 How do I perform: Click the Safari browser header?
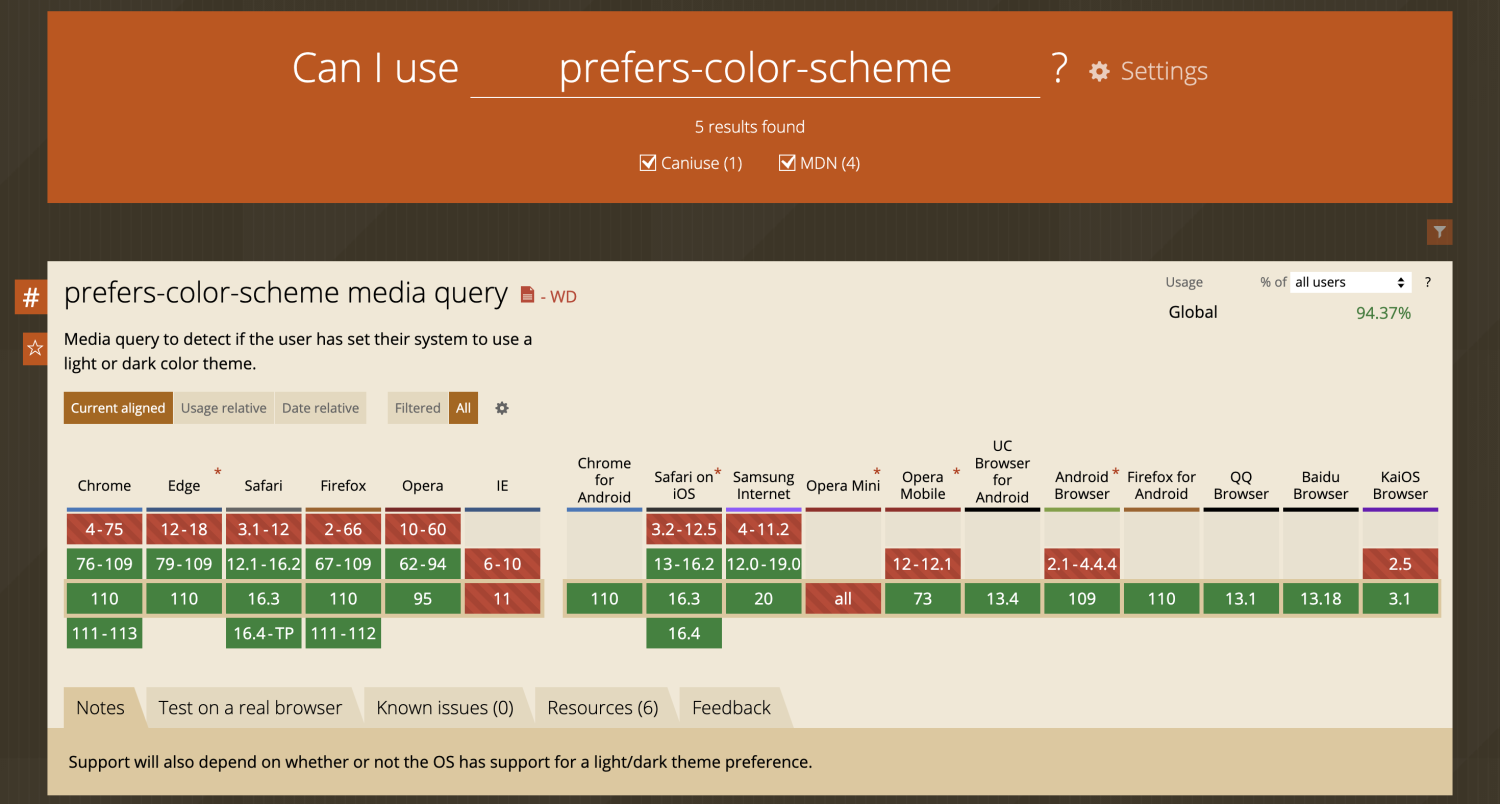click(x=264, y=486)
